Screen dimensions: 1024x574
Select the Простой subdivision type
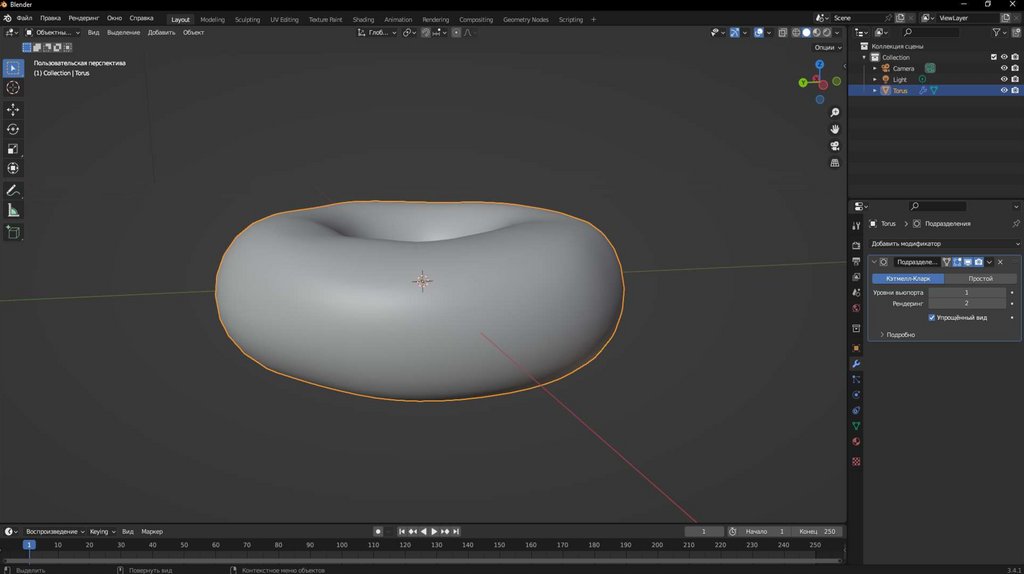click(980, 278)
